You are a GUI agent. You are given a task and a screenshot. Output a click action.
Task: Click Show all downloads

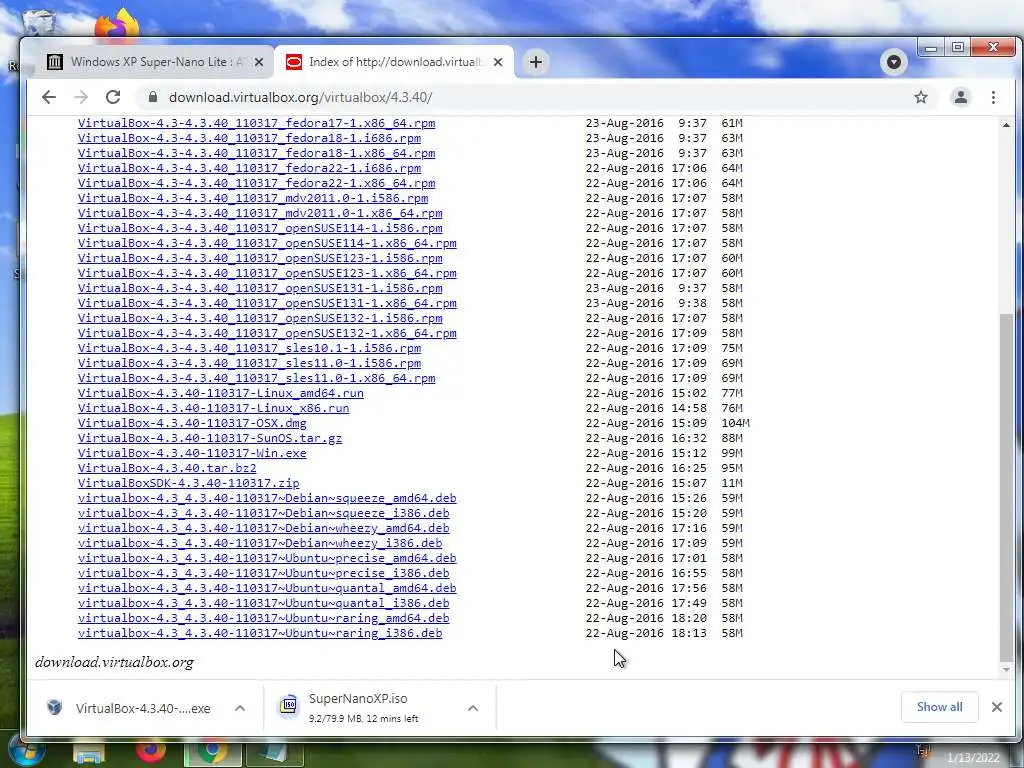(939, 707)
